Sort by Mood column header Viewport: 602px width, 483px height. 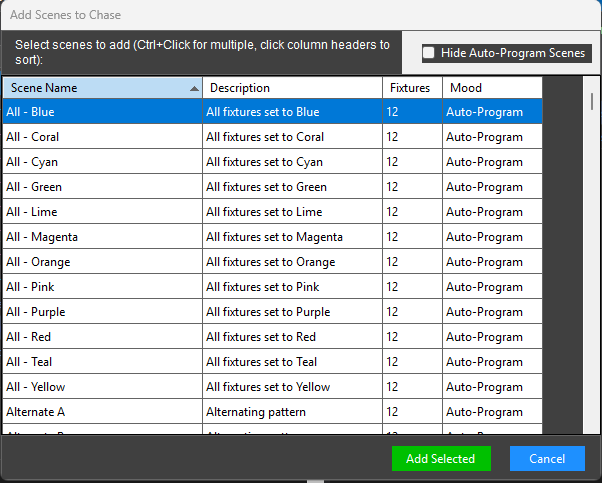[x=492, y=88]
